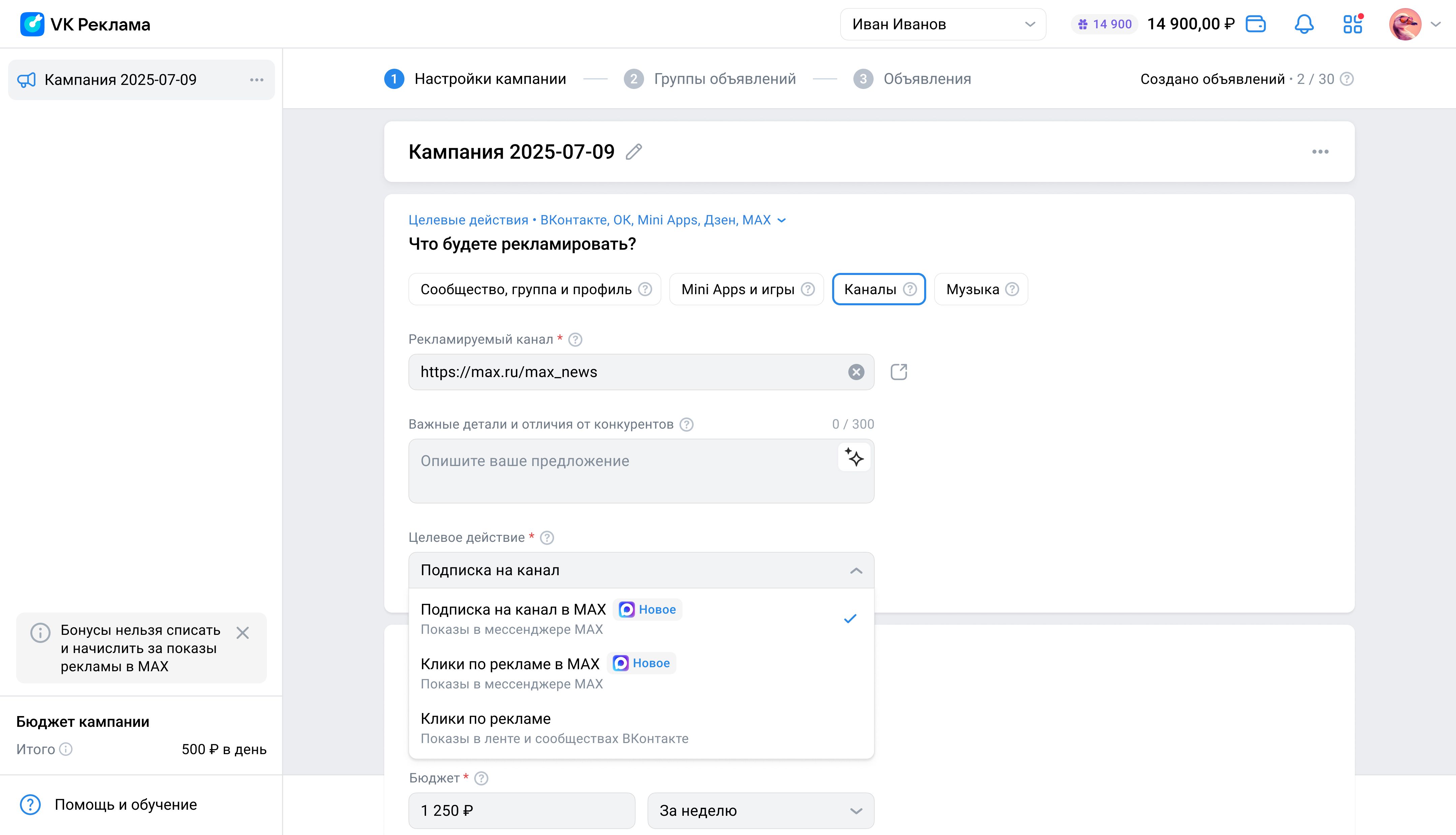Screen dimensions: 1456x835
Task: Open the За неделю period dropdown
Action: click(760, 810)
